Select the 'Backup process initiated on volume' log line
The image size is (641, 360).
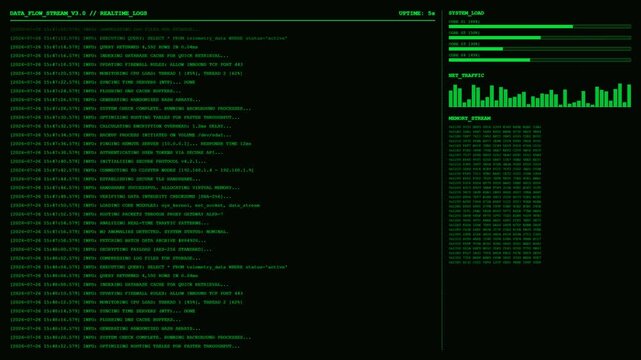(x=121, y=135)
